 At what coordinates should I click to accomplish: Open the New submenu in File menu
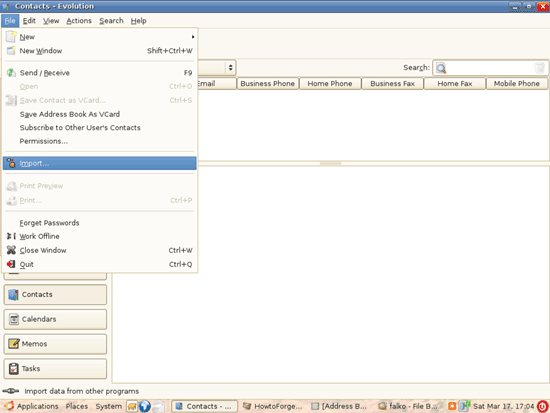[x=100, y=37]
